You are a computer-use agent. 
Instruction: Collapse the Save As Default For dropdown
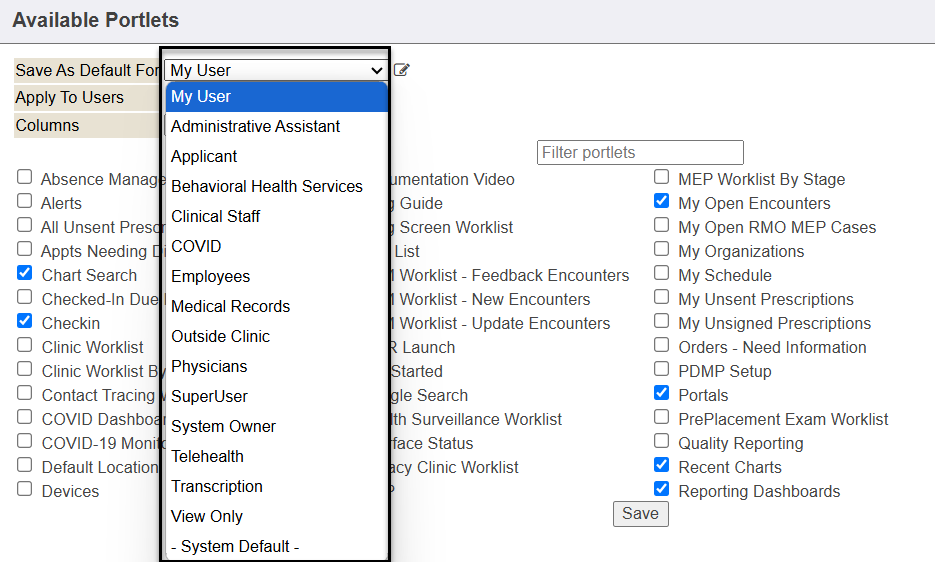[x=275, y=70]
